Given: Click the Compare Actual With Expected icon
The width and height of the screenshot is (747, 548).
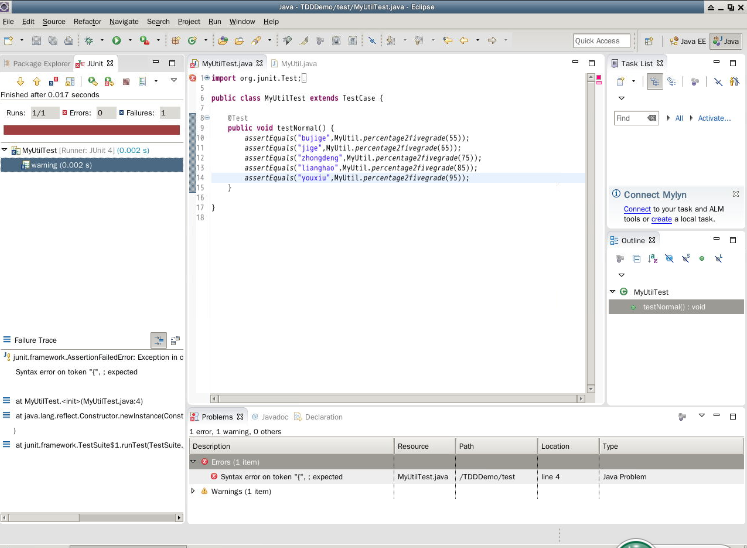Looking at the screenshot, I should pos(175,340).
